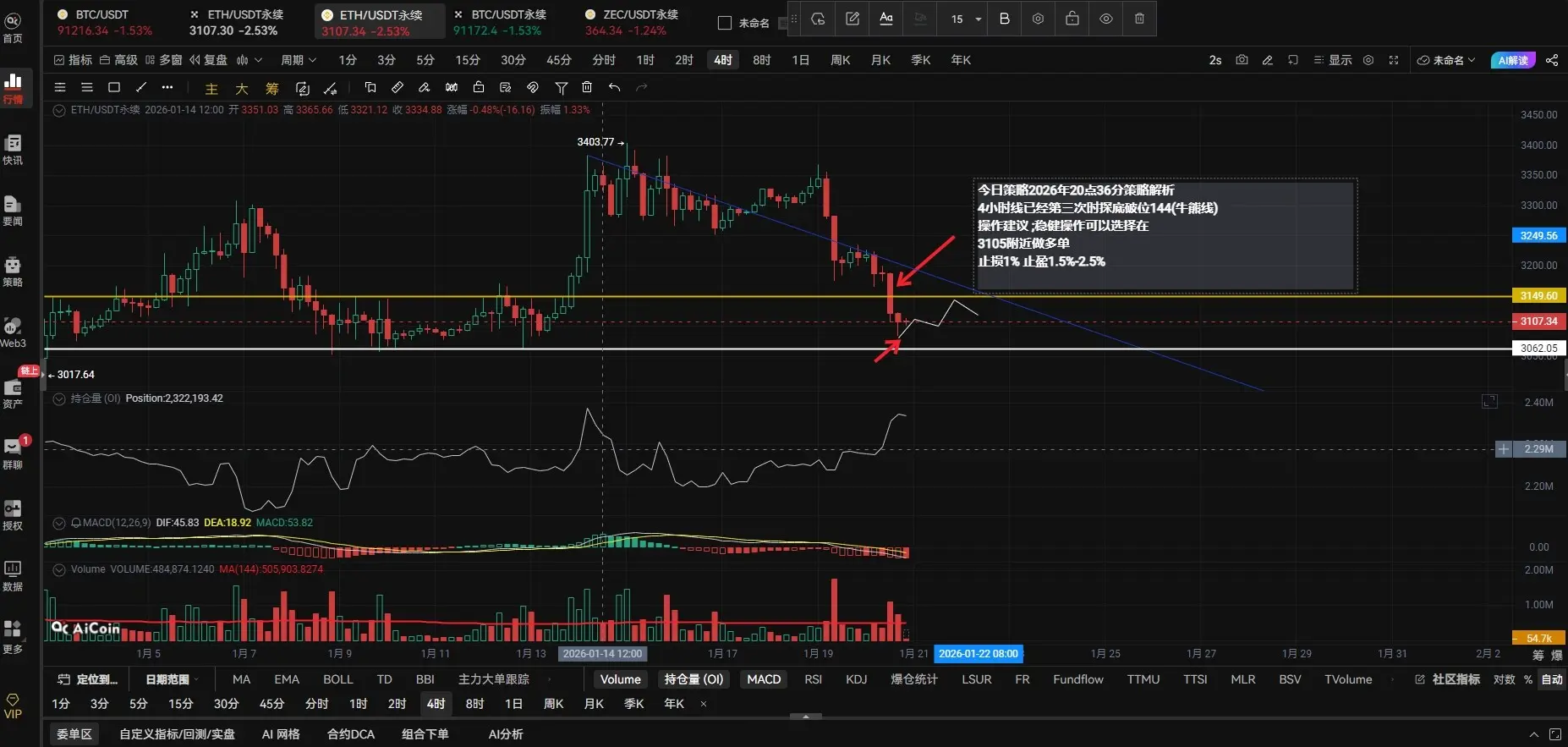
Task: Toggle visibility eye icon in floating toolbar
Action: coord(1105,19)
